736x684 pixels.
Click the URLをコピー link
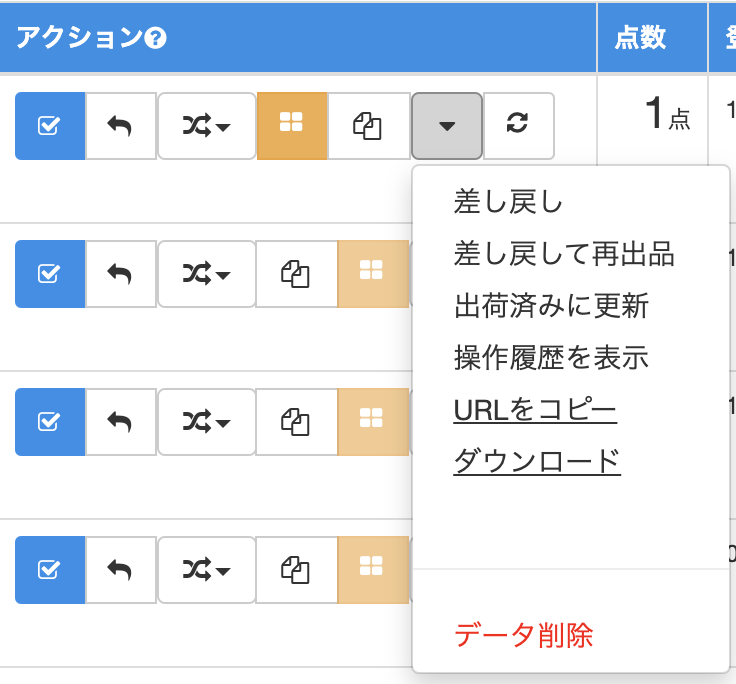point(535,410)
